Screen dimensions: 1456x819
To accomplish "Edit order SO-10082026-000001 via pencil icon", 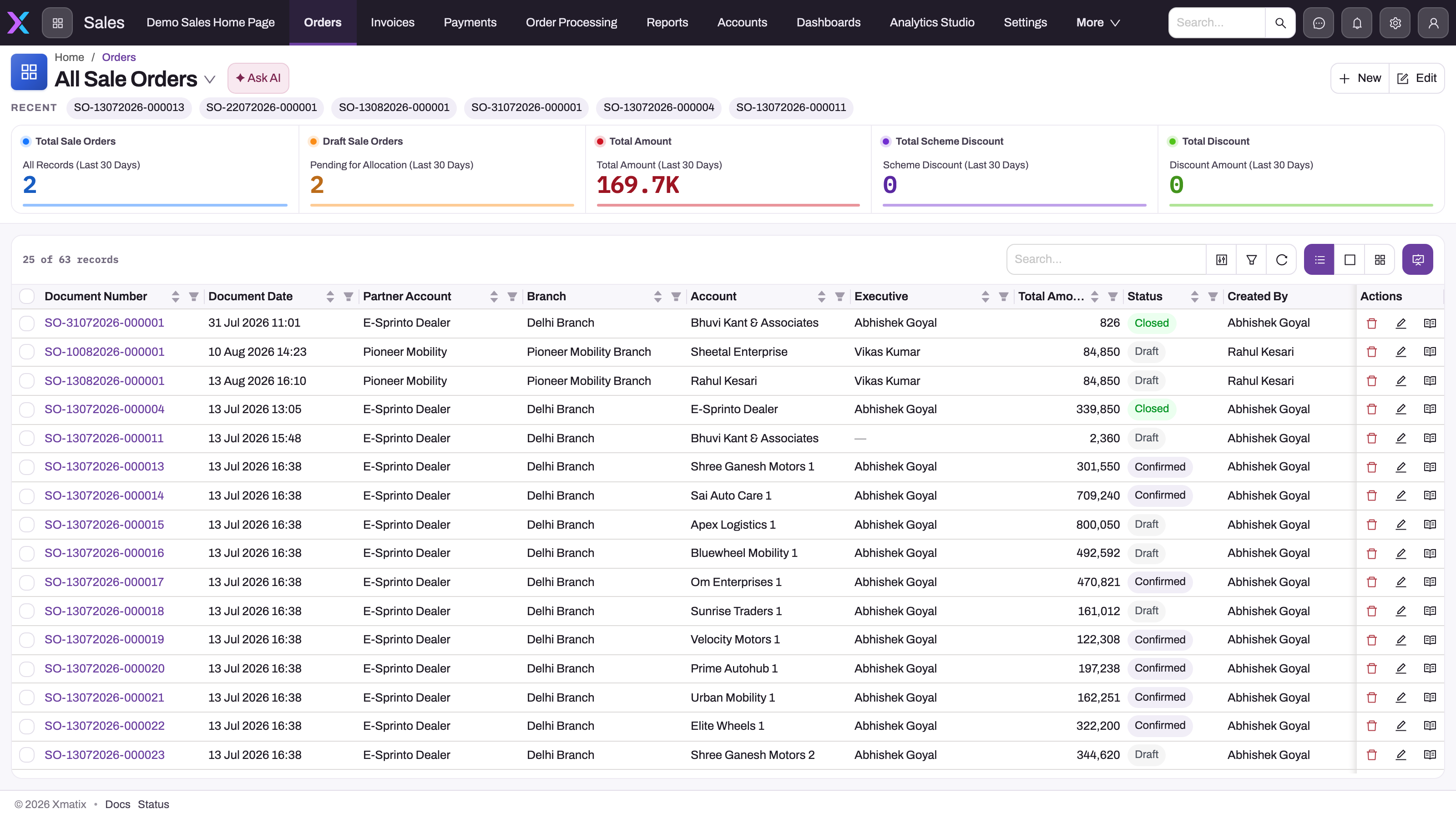I will [x=1400, y=352].
